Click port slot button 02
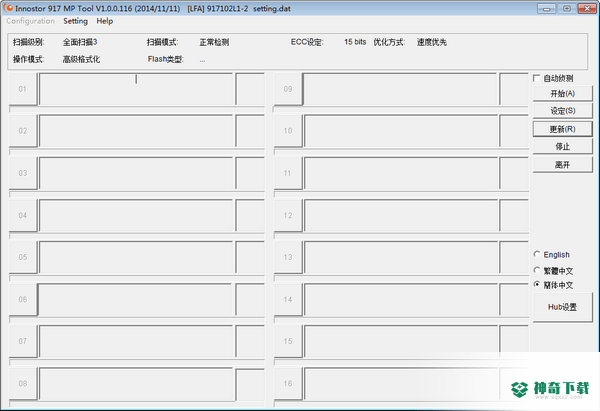The width and height of the screenshot is (600, 411). 23,130
